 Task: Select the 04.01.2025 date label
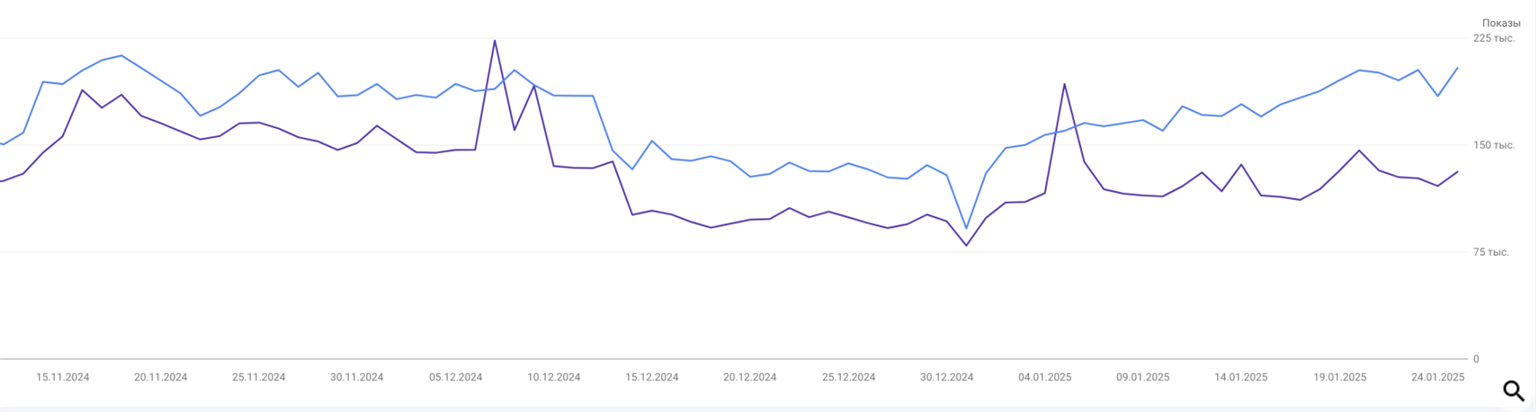click(x=1045, y=377)
